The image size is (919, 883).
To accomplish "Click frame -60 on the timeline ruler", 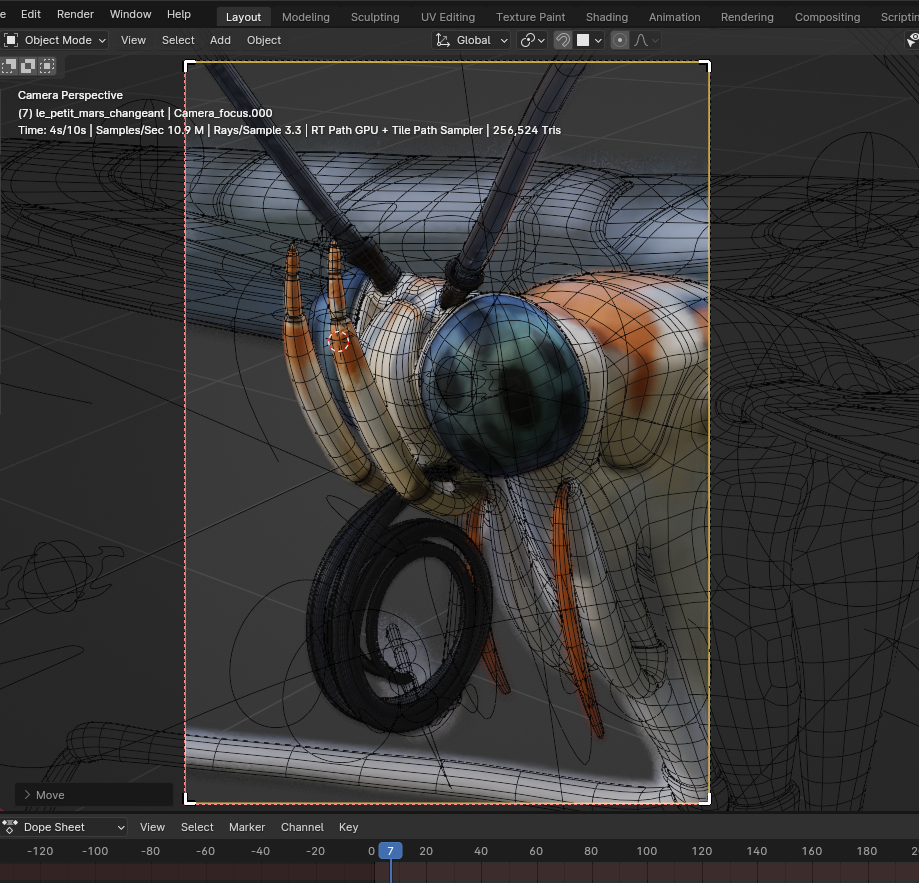I will pos(205,851).
